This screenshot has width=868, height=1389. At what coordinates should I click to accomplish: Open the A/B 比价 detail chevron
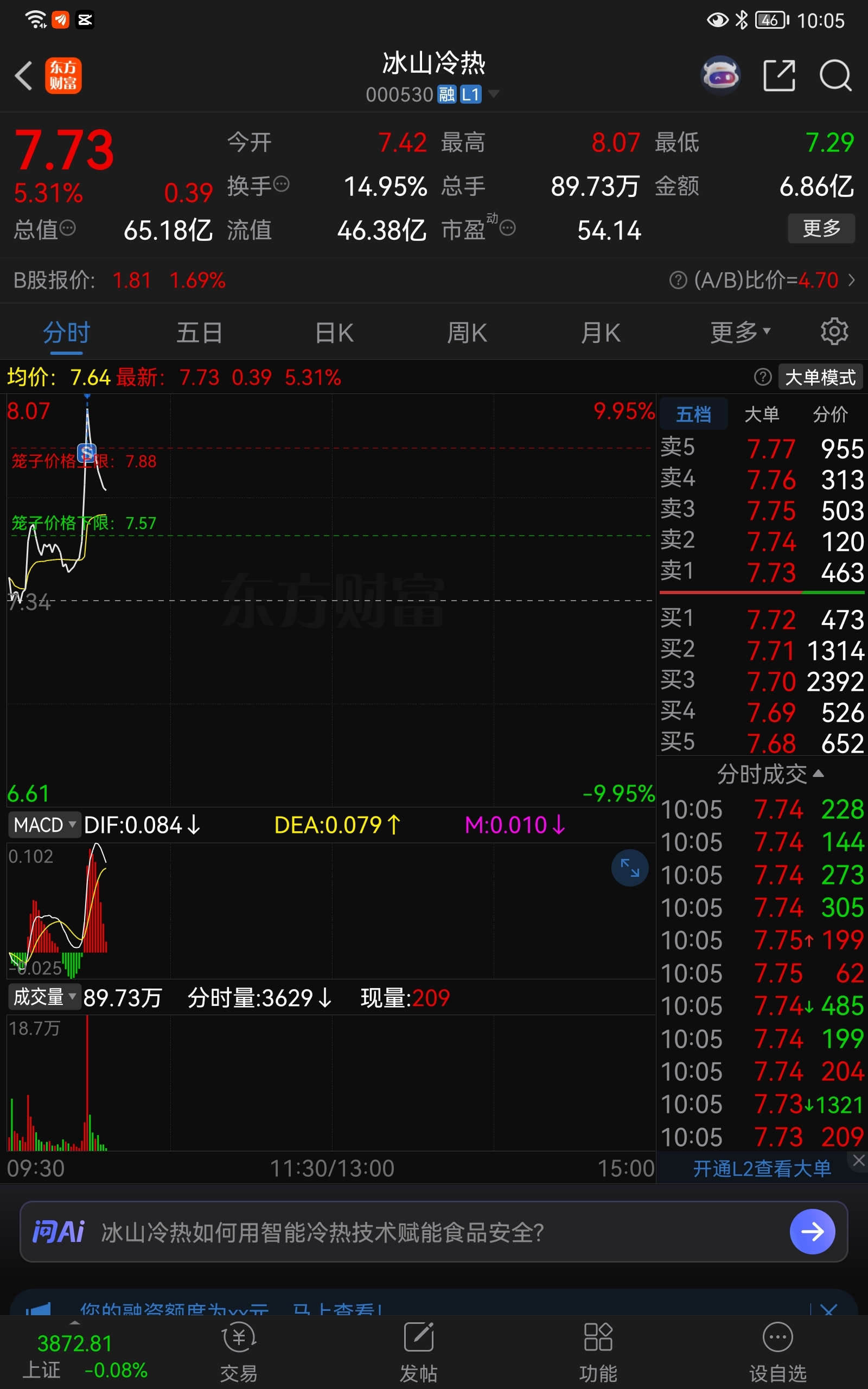pos(851,280)
